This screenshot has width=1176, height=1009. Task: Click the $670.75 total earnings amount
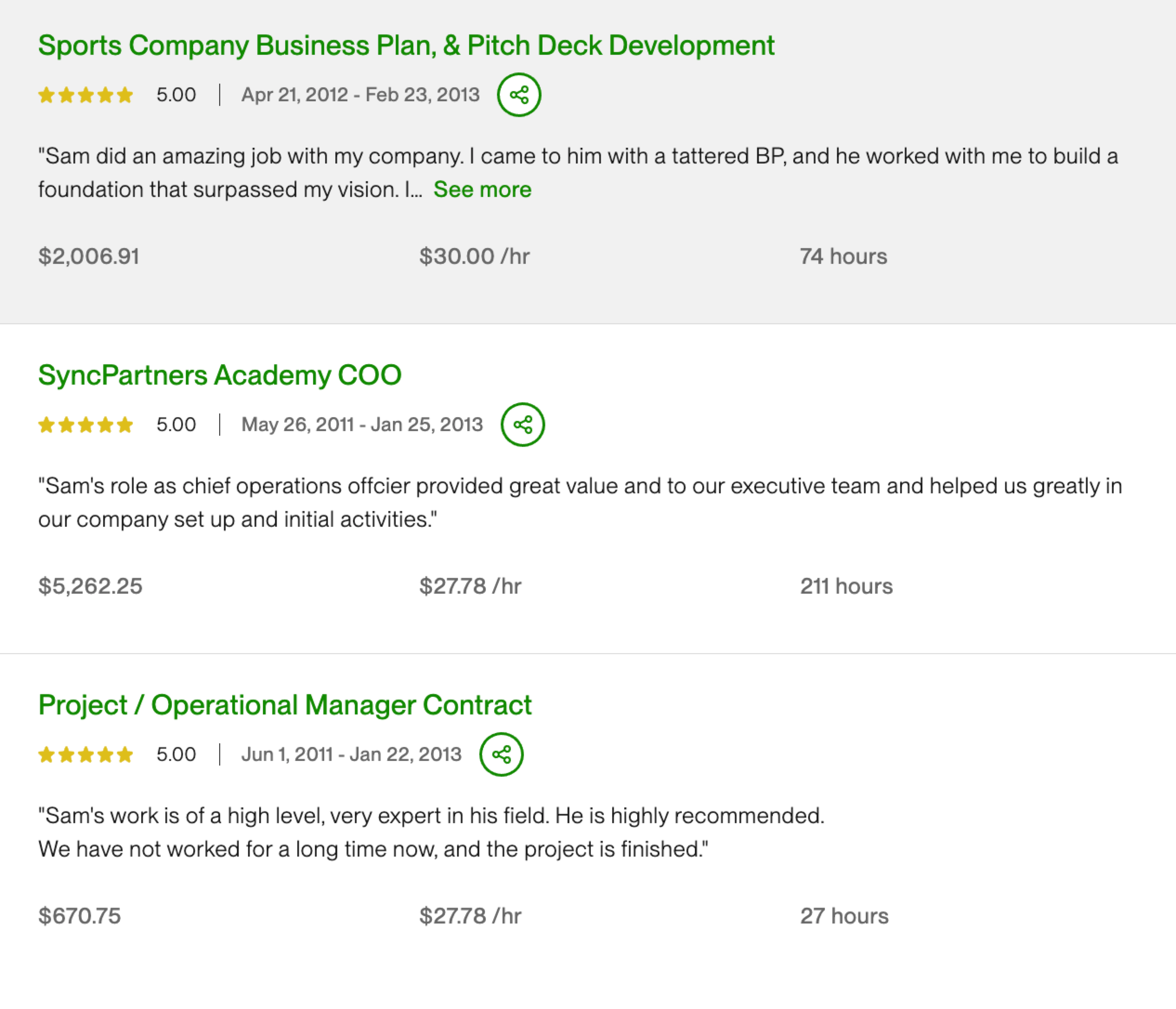[79, 917]
